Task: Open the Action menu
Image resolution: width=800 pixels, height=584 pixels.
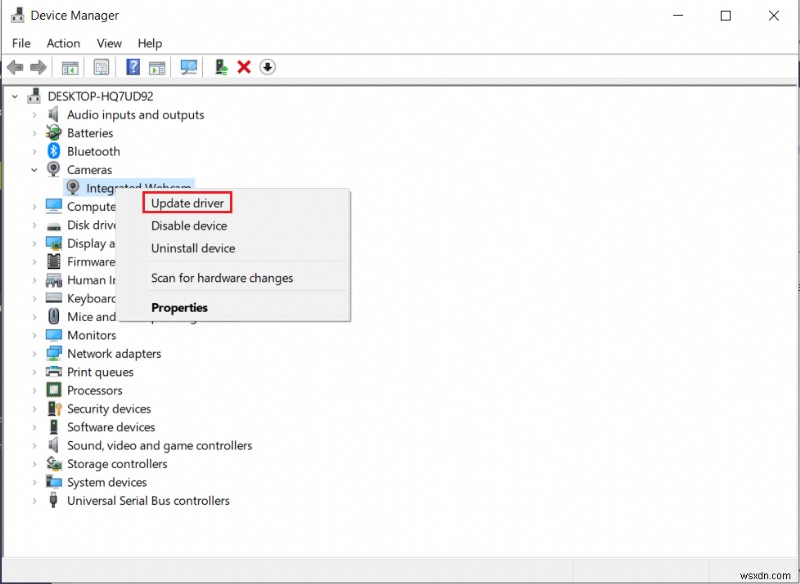Action: [x=63, y=43]
